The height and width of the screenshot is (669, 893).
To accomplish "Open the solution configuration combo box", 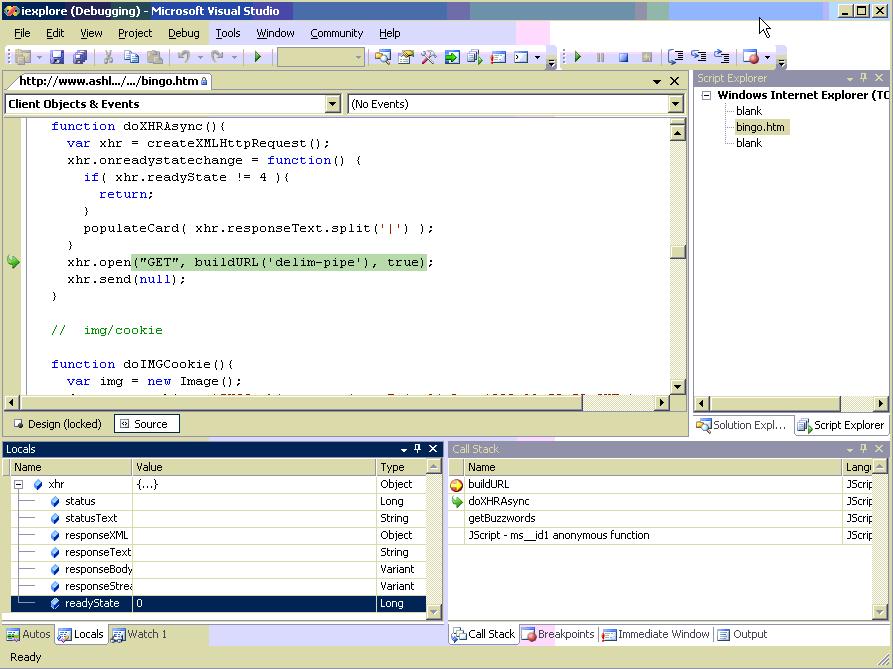I will (x=320, y=57).
